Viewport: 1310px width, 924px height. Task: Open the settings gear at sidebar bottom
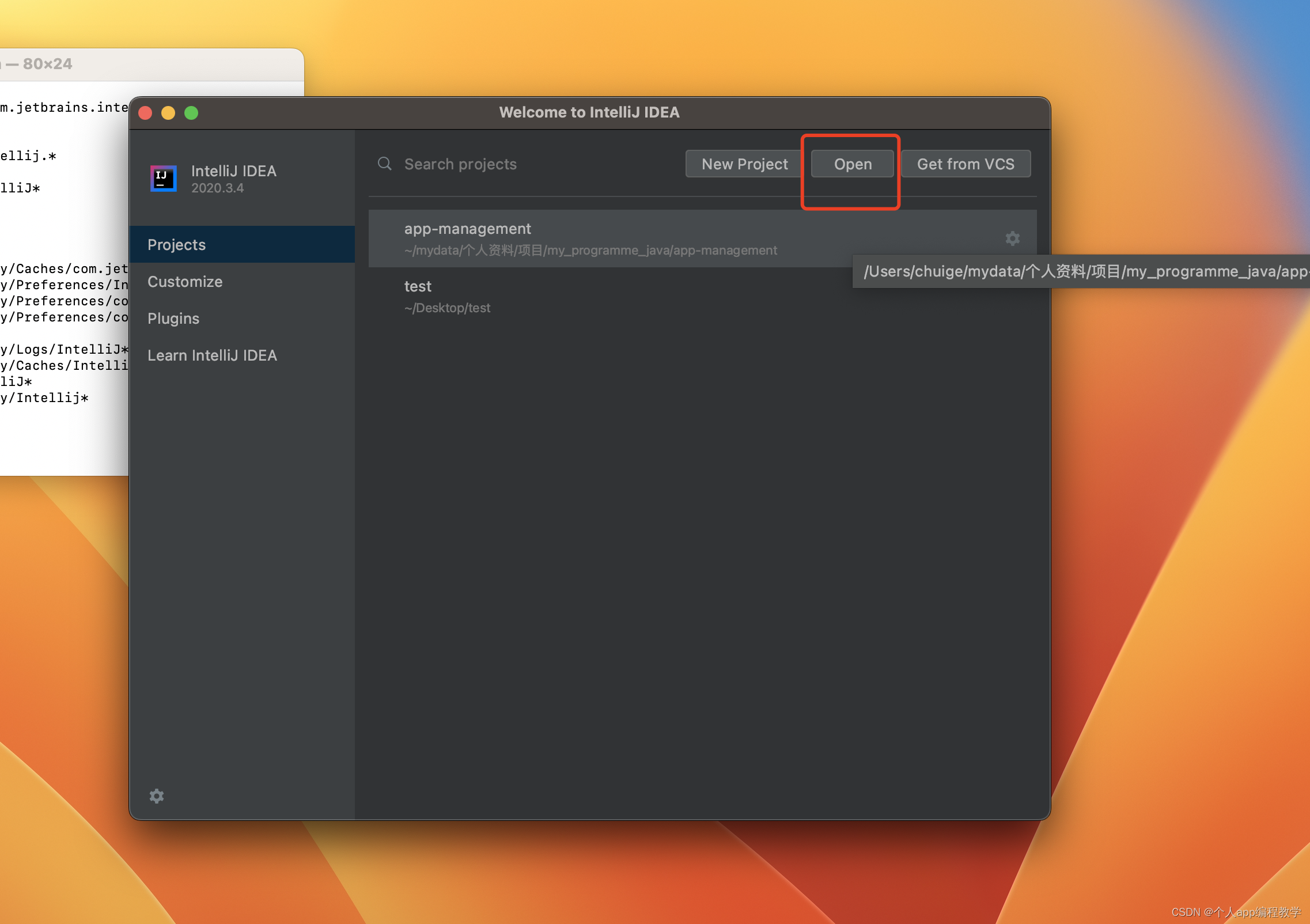click(x=157, y=796)
